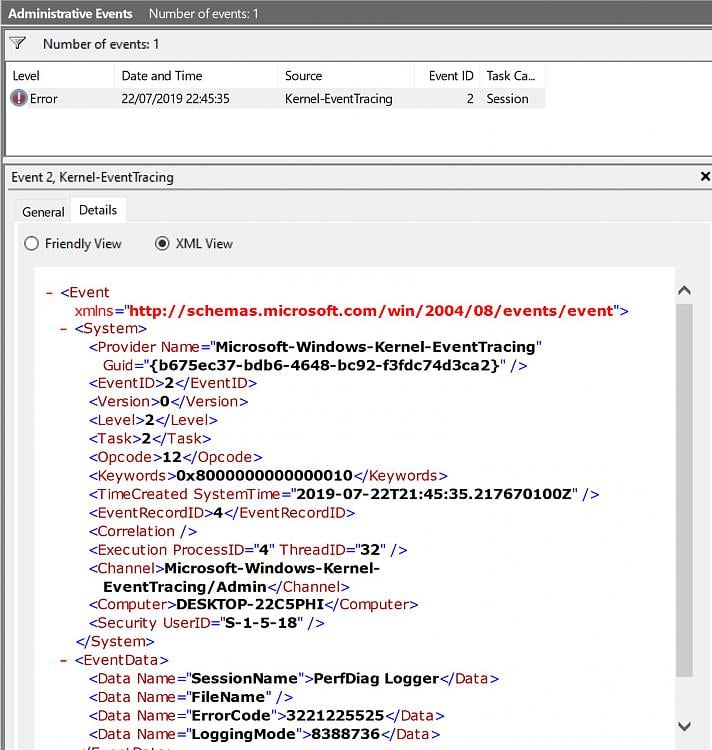Click the SessionName PerfDiag Logger line

294,679
